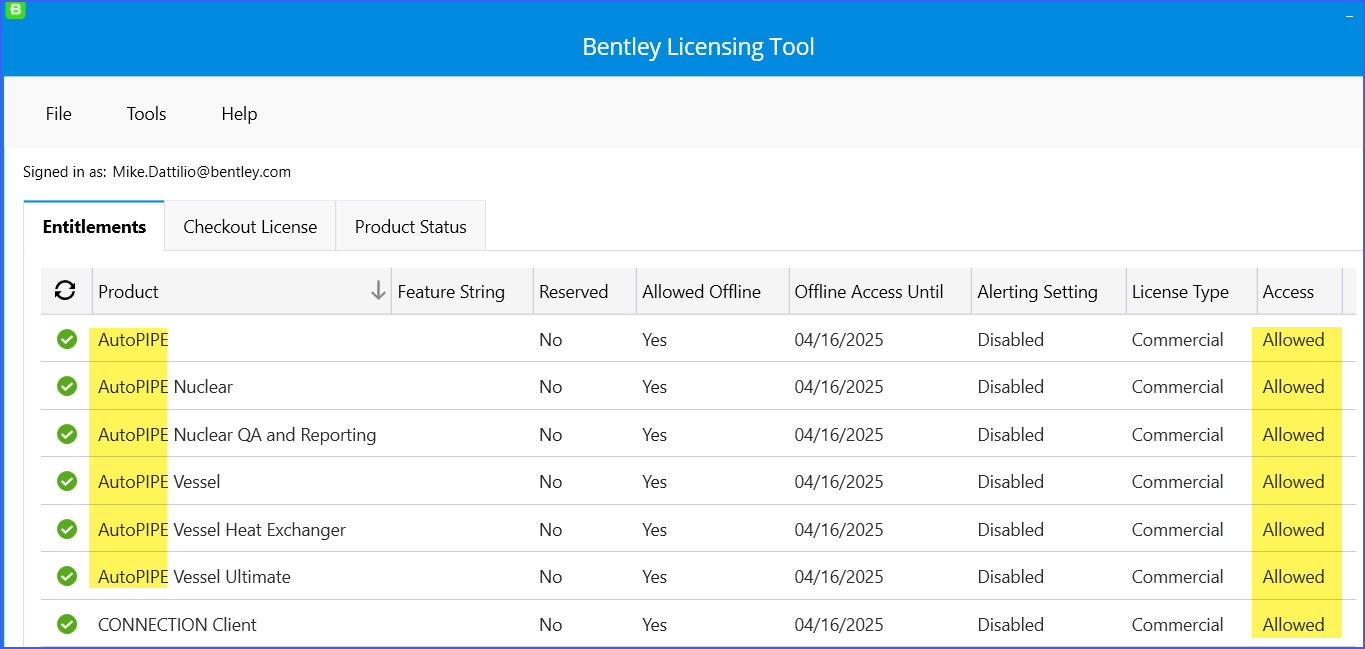This screenshot has width=1365, height=649.
Task: Open the Tools menu
Action: click(146, 114)
